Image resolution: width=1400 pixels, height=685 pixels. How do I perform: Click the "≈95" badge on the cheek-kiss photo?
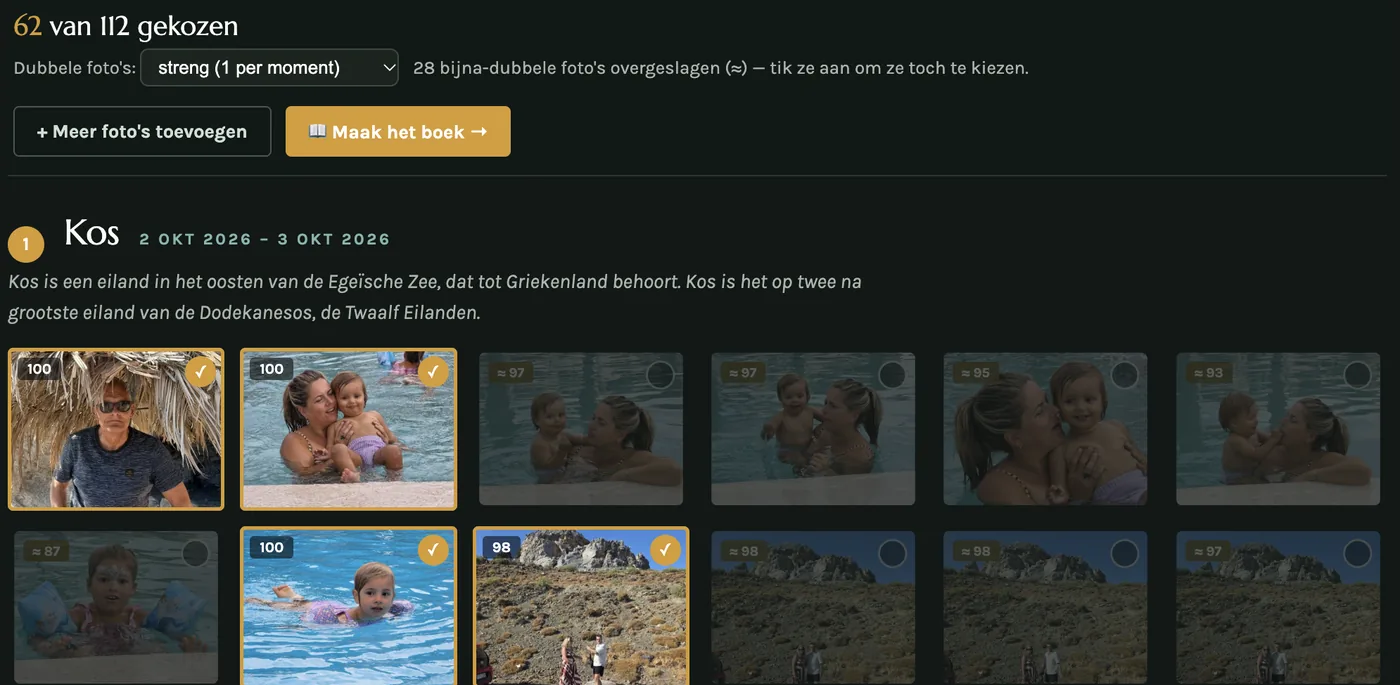click(974, 373)
